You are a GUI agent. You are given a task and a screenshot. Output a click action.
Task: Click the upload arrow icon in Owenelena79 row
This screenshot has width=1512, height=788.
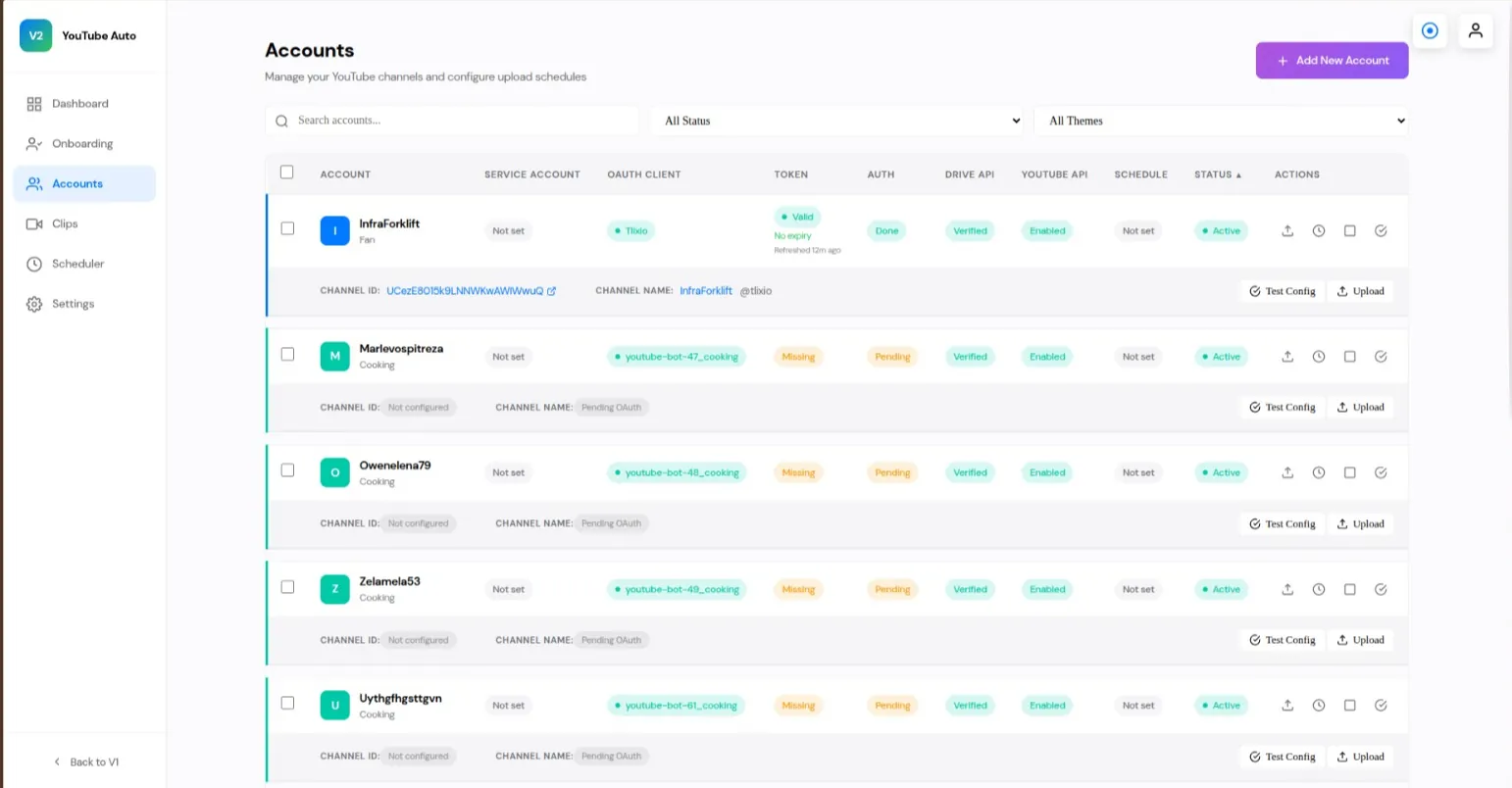click(1287, 472)
